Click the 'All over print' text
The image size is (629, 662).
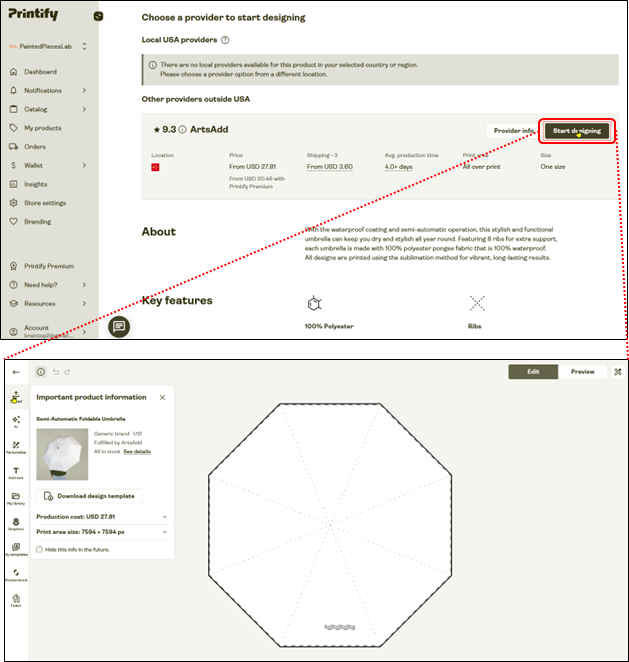click(x=481, y=167)
